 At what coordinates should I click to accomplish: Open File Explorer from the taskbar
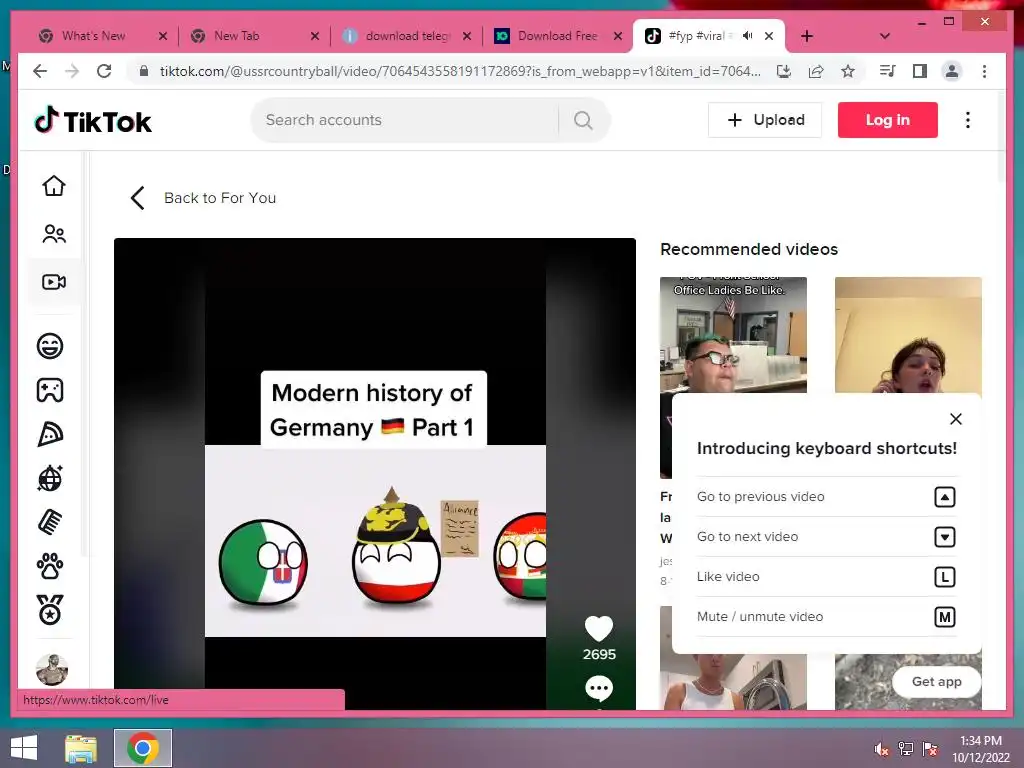click(81, 748)
